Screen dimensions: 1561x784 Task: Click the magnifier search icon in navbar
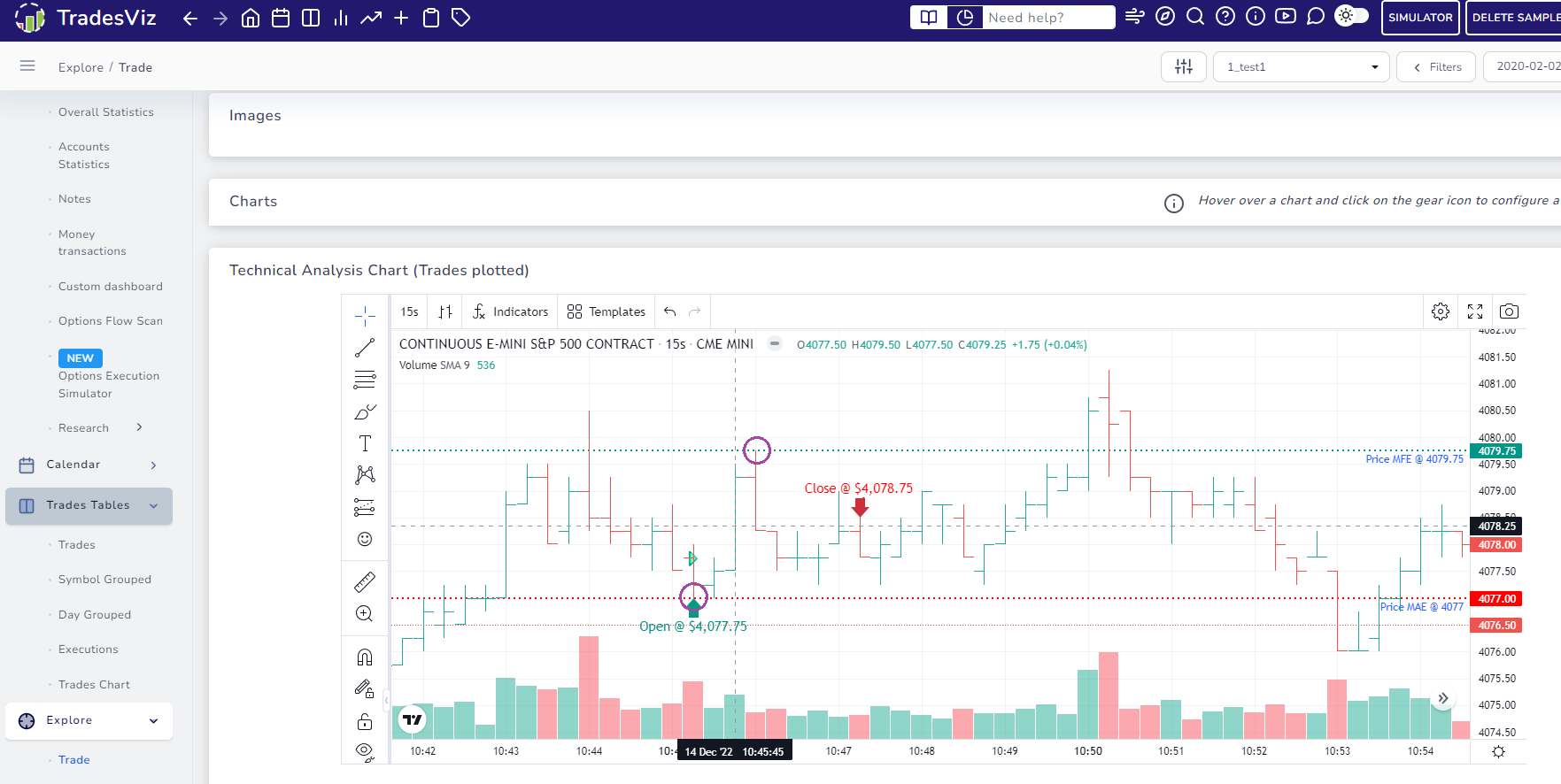(1195, 16)
